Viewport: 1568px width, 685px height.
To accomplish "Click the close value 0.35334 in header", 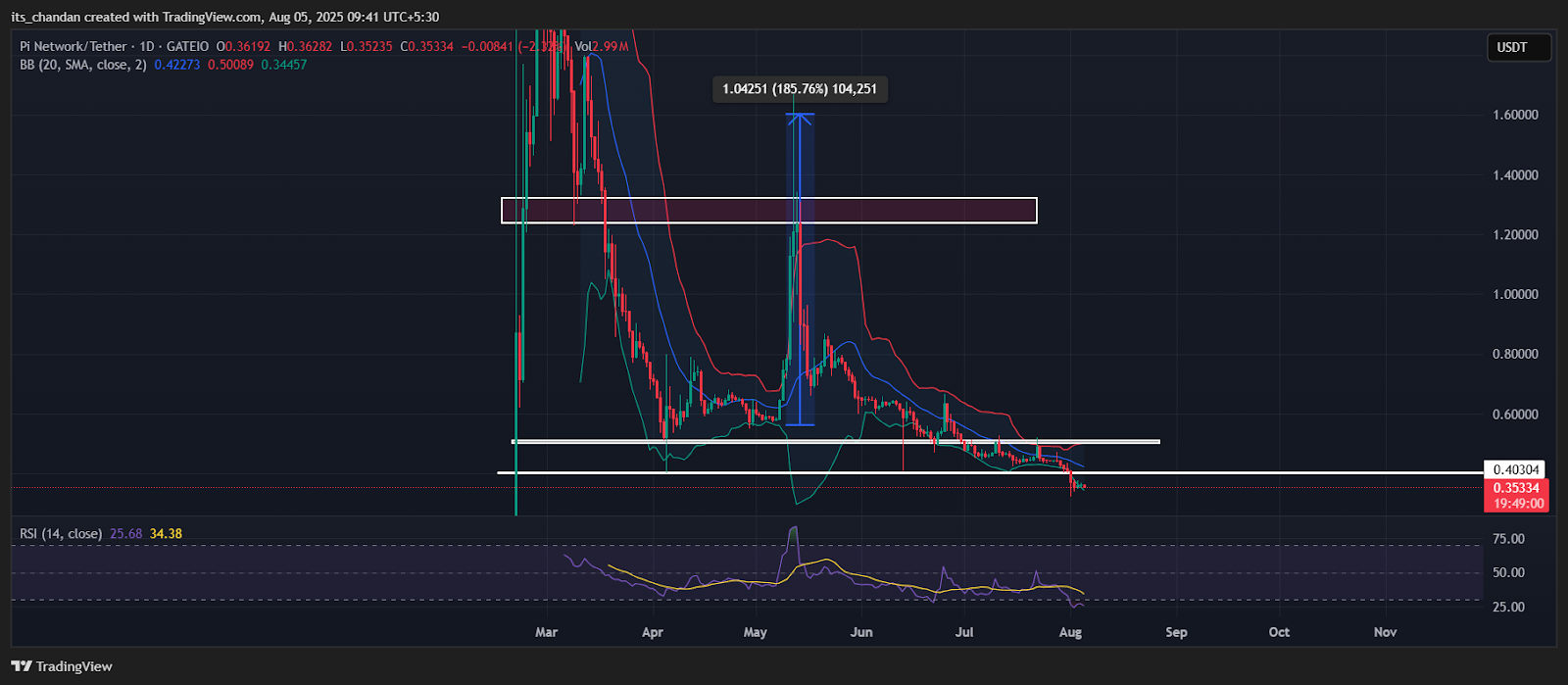I will (x=430, y=46).
